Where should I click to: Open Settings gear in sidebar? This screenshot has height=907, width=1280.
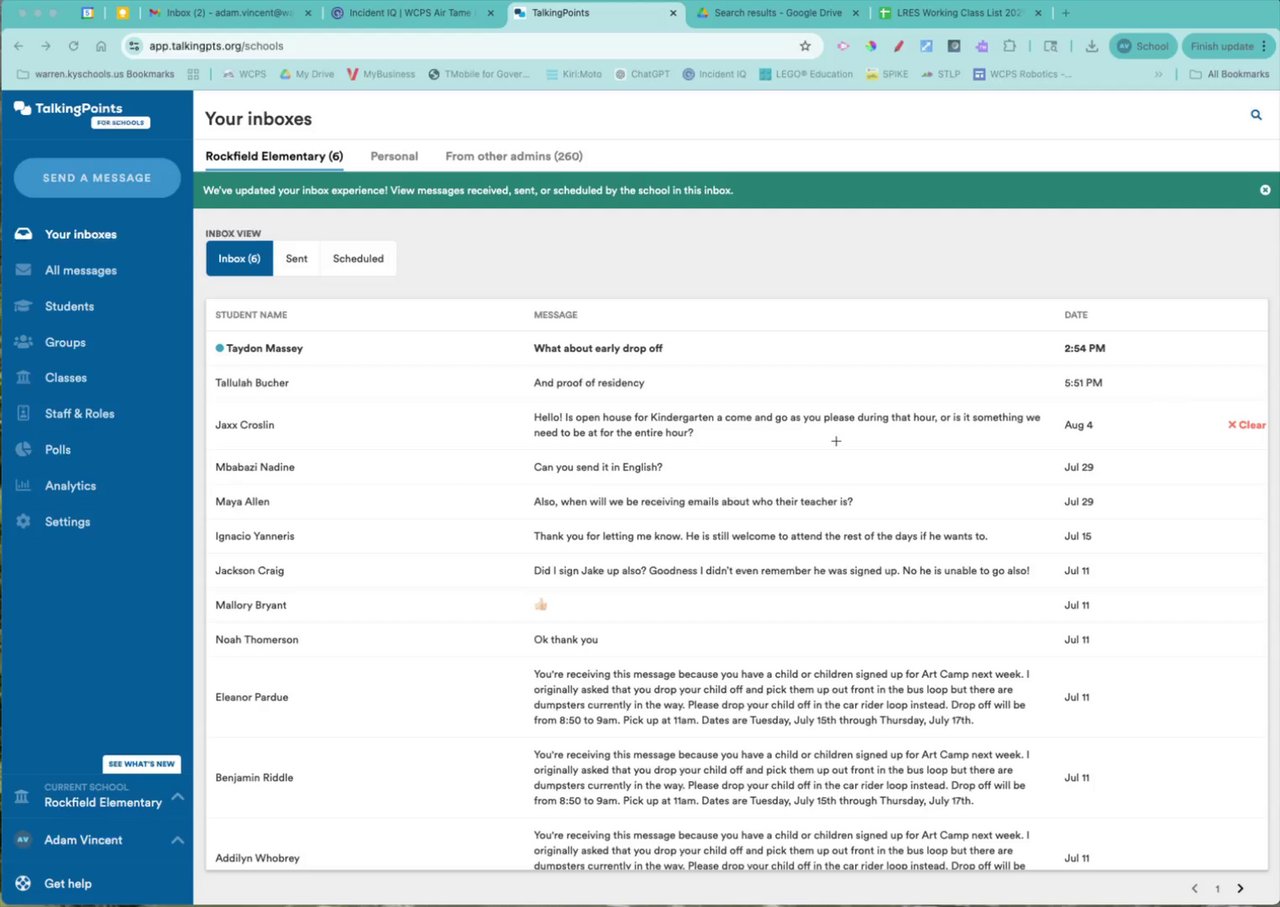(x=23, y=522)
